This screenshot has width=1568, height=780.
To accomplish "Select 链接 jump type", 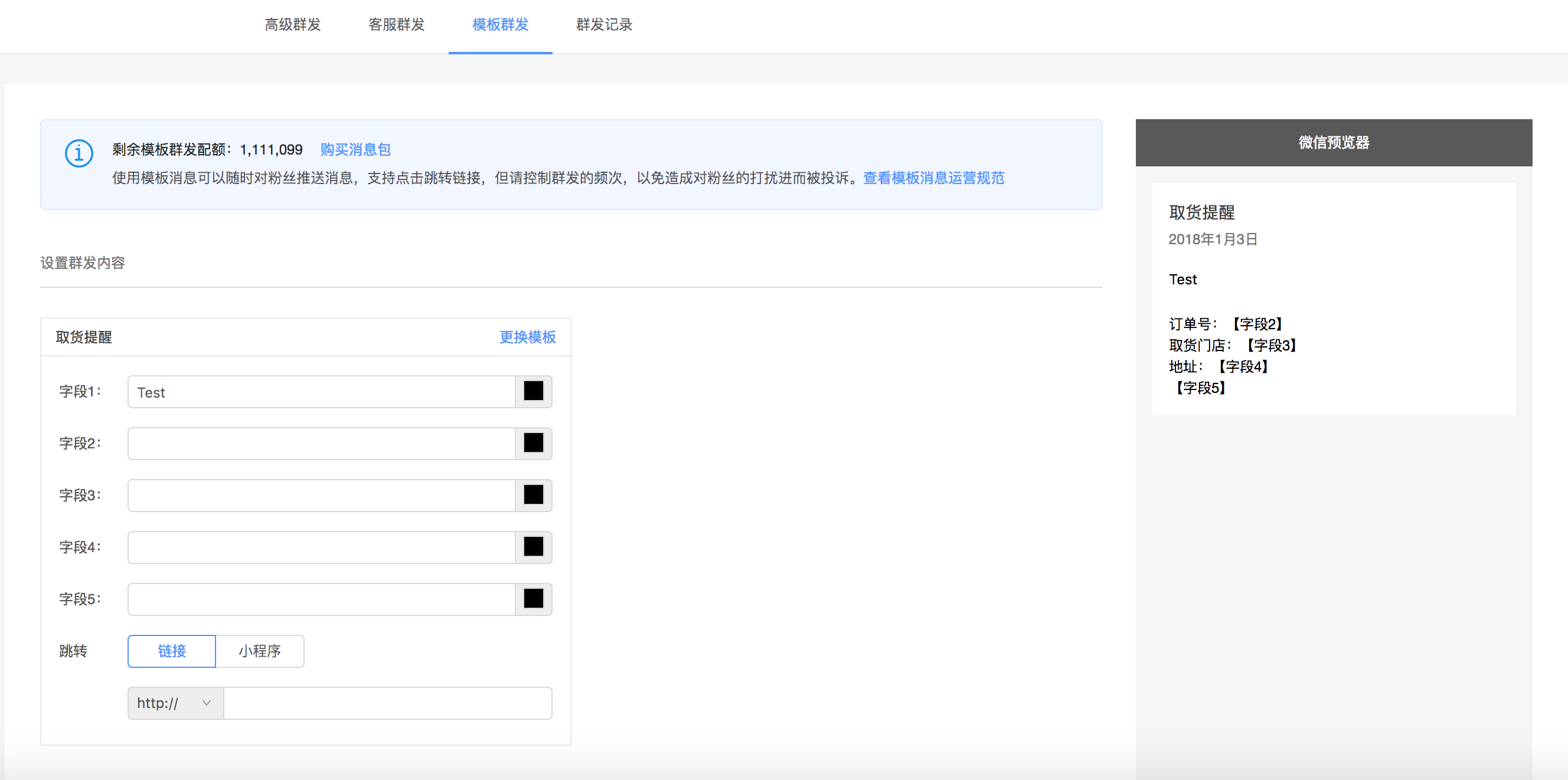I will (x=172, y=651).
